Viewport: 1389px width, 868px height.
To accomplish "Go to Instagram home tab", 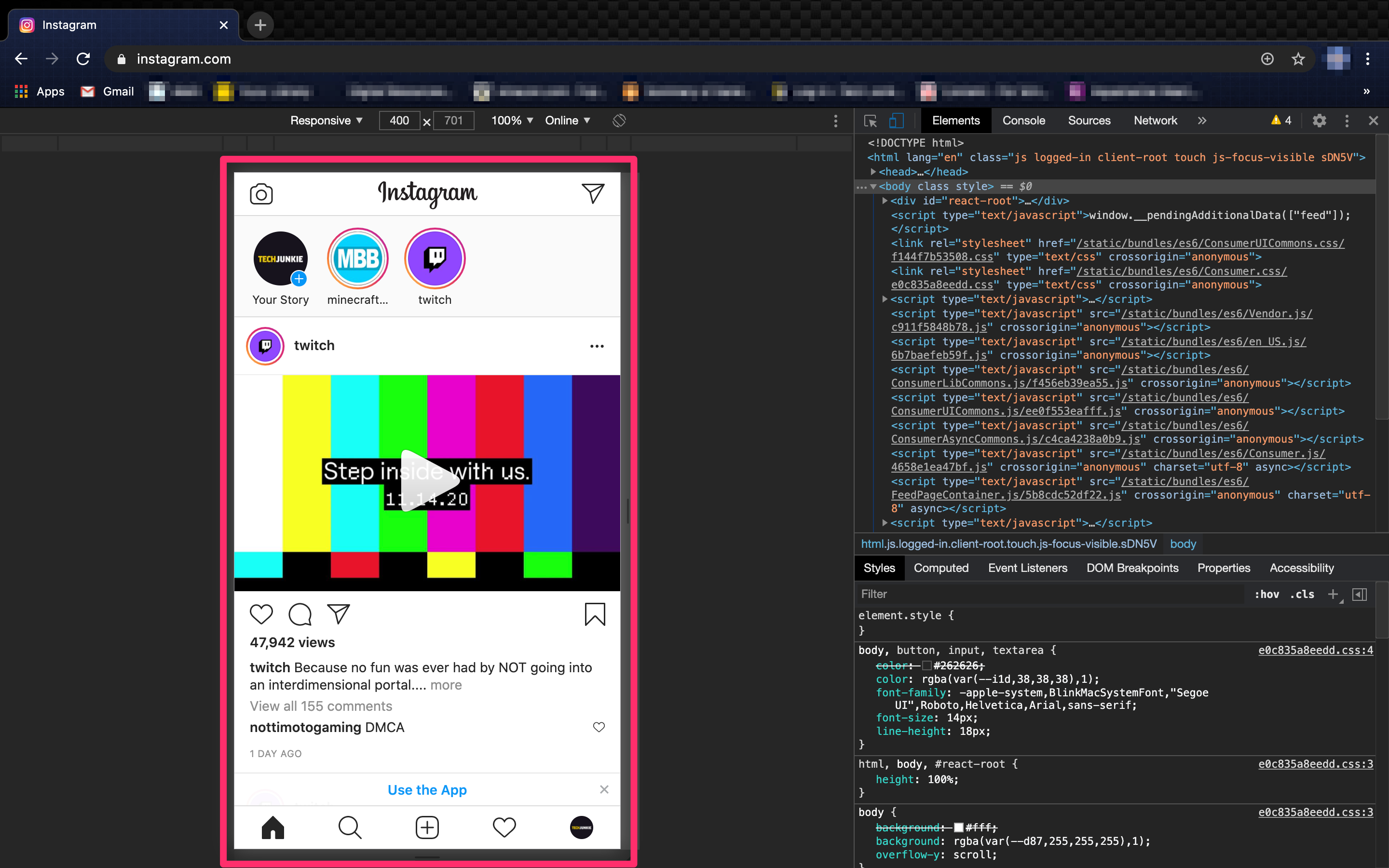I will click(272, 827).
